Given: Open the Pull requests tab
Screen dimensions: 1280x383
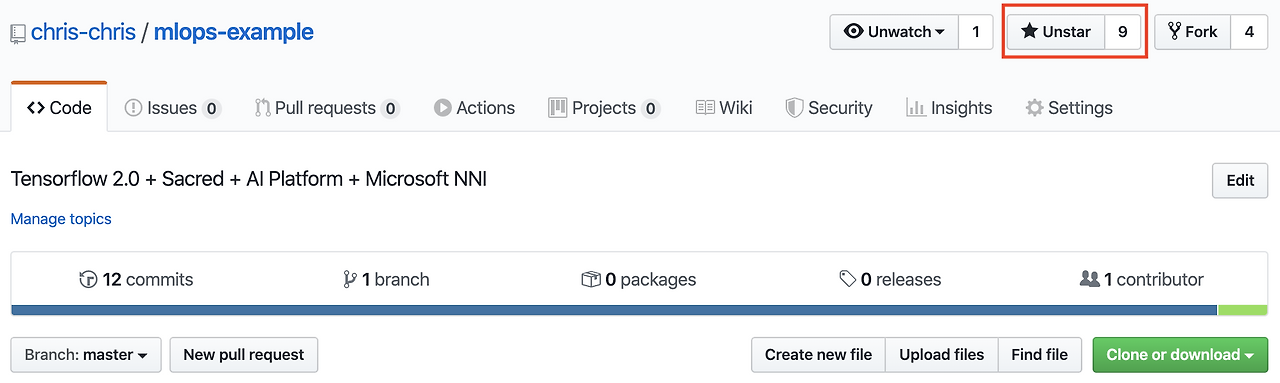Looking at the screenshot, I should pyautogui.click(x=327, y=108).
